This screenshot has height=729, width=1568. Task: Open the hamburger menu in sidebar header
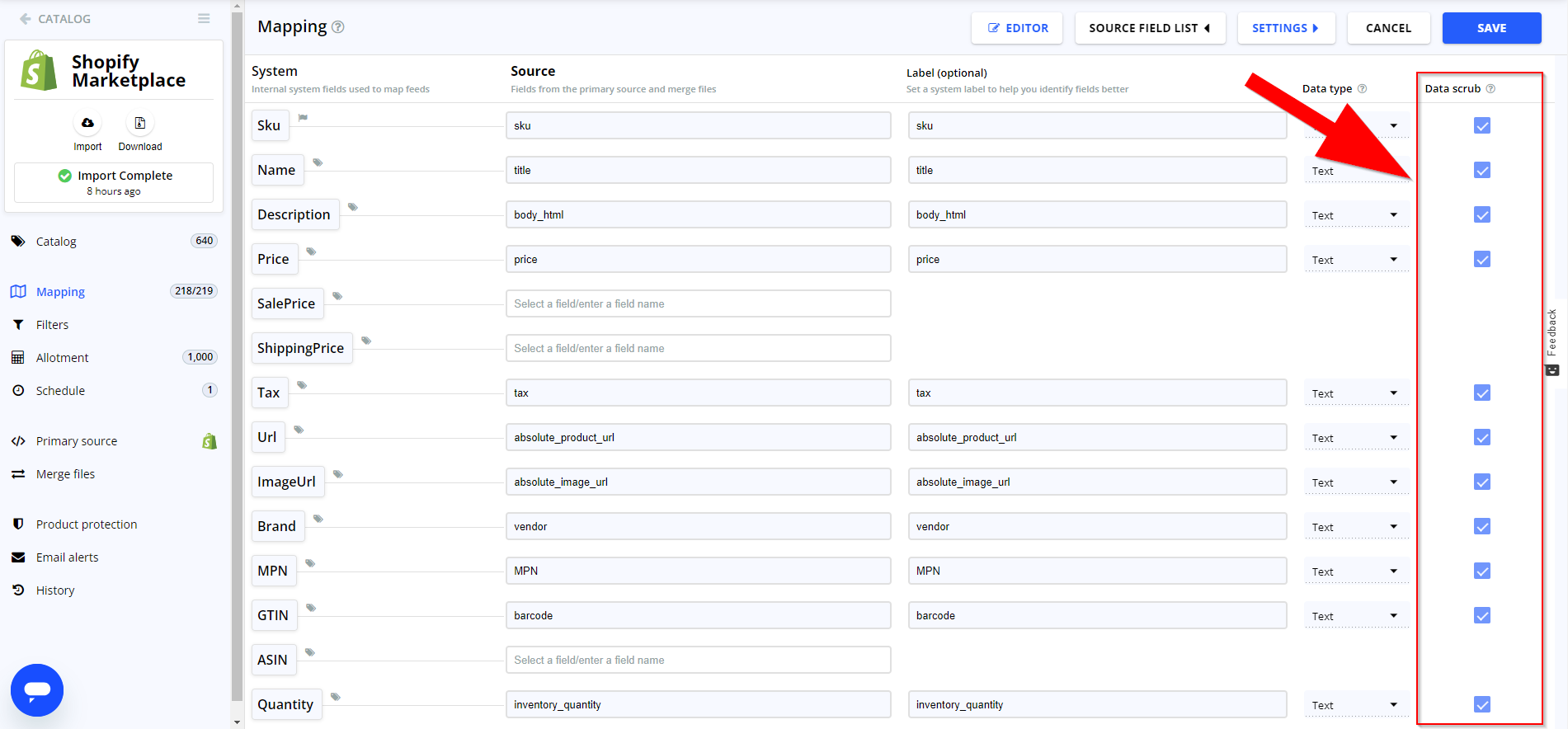pos(204,18)
